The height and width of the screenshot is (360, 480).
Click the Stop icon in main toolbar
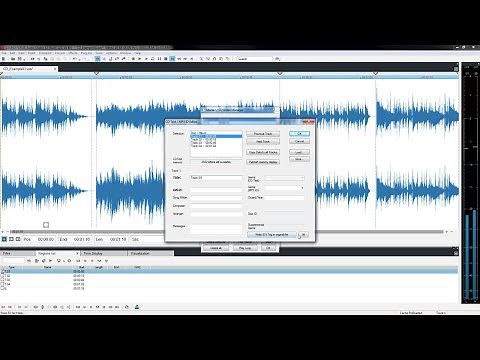166,59
